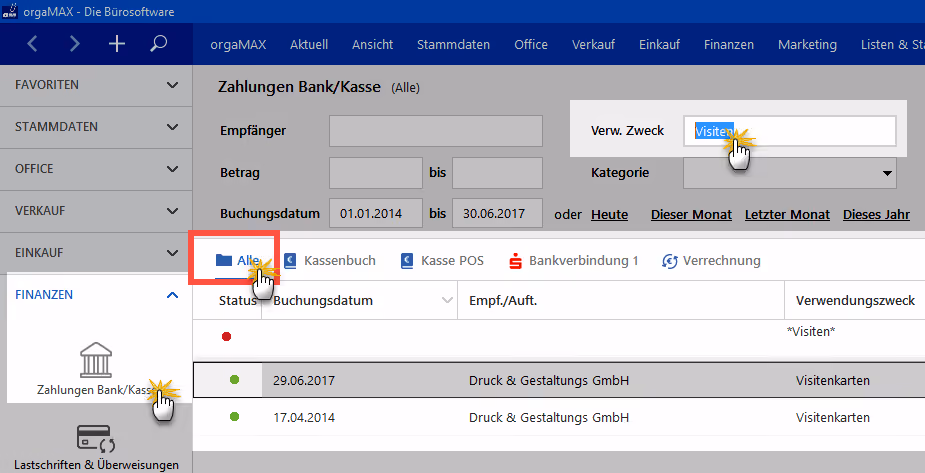Open the Einkauf menu

[660, 44]
